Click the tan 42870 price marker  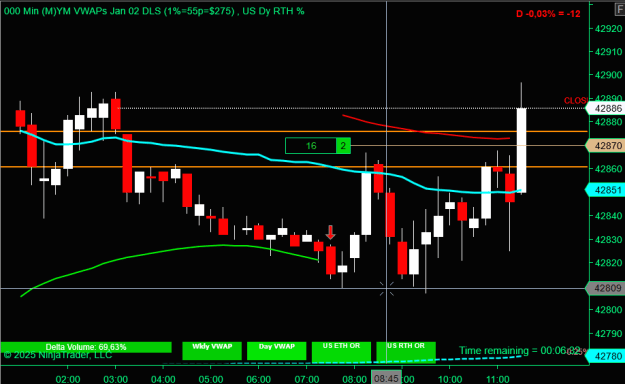606,146
